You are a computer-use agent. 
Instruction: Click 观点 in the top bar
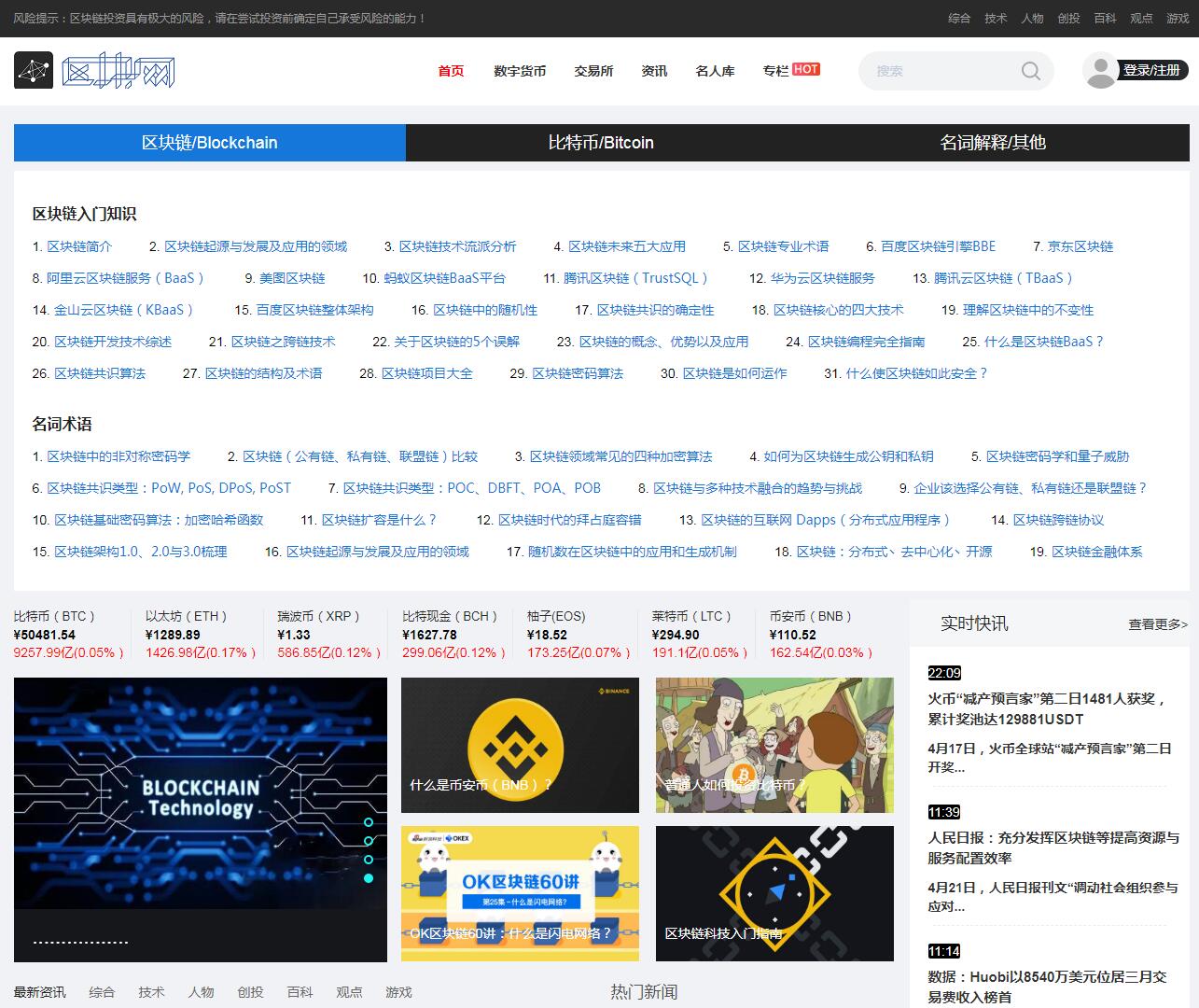(x=1141, y=18)
